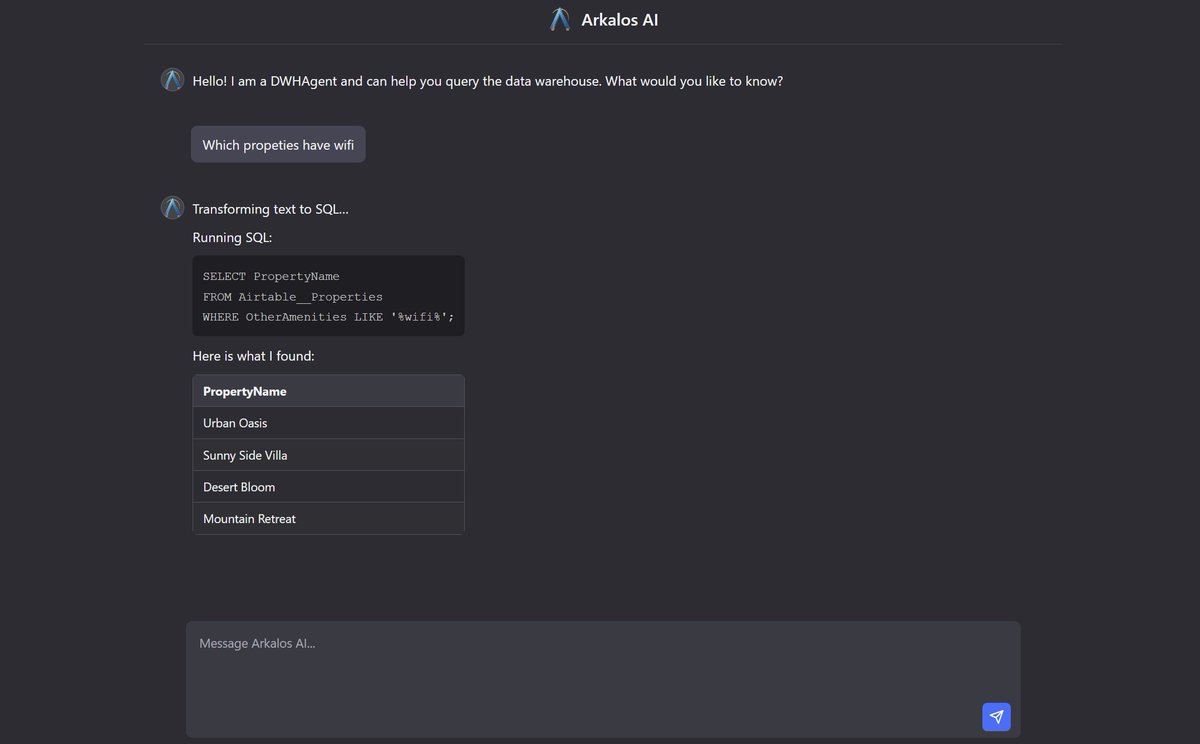Click the send message arrow button
Image resolution: width=1200 pixels, height=744 pixels.
(996, 717)
